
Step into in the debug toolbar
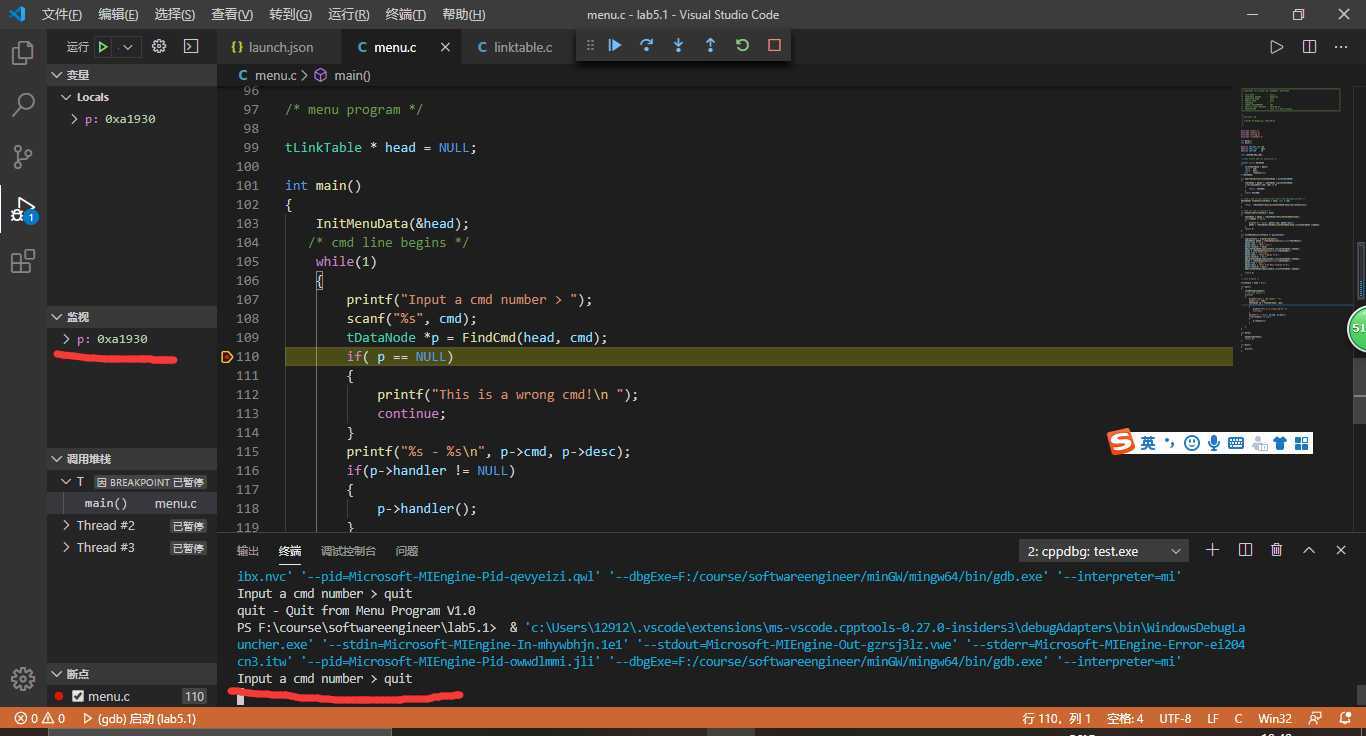[x=679, y=45]
